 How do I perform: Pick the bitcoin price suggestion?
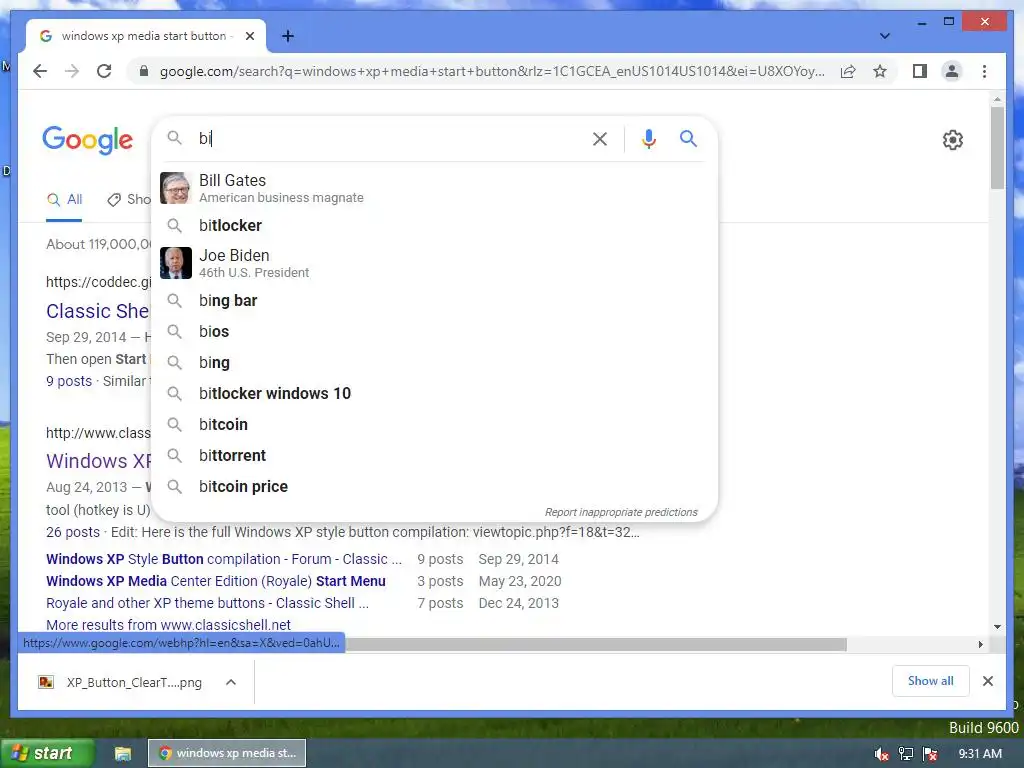(x=434, y=487)
